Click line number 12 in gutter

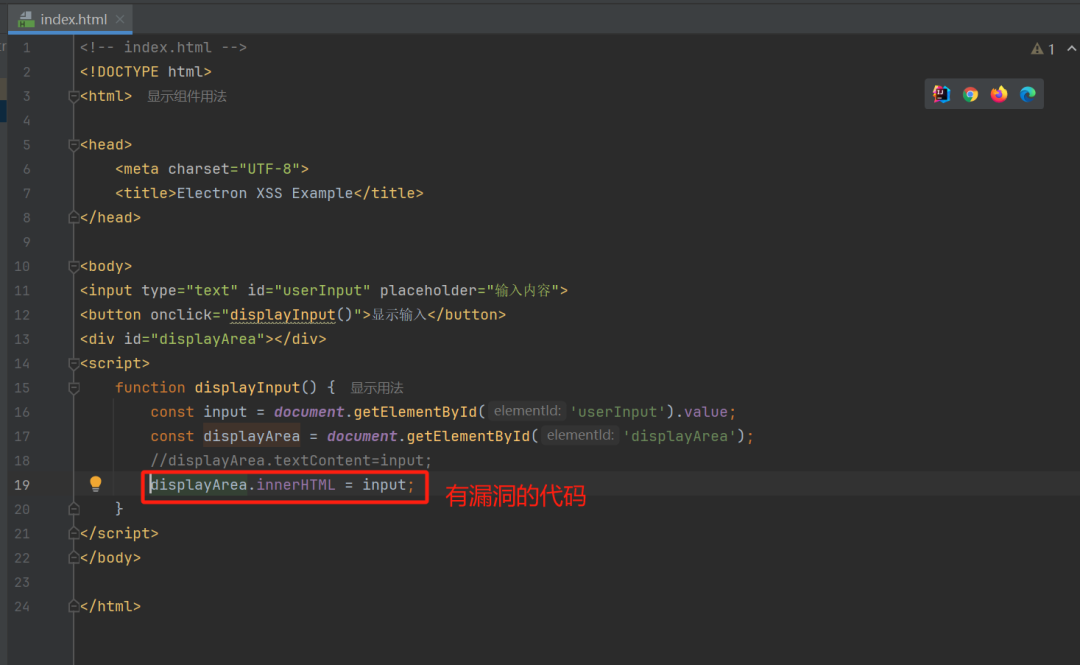[22, 315]
